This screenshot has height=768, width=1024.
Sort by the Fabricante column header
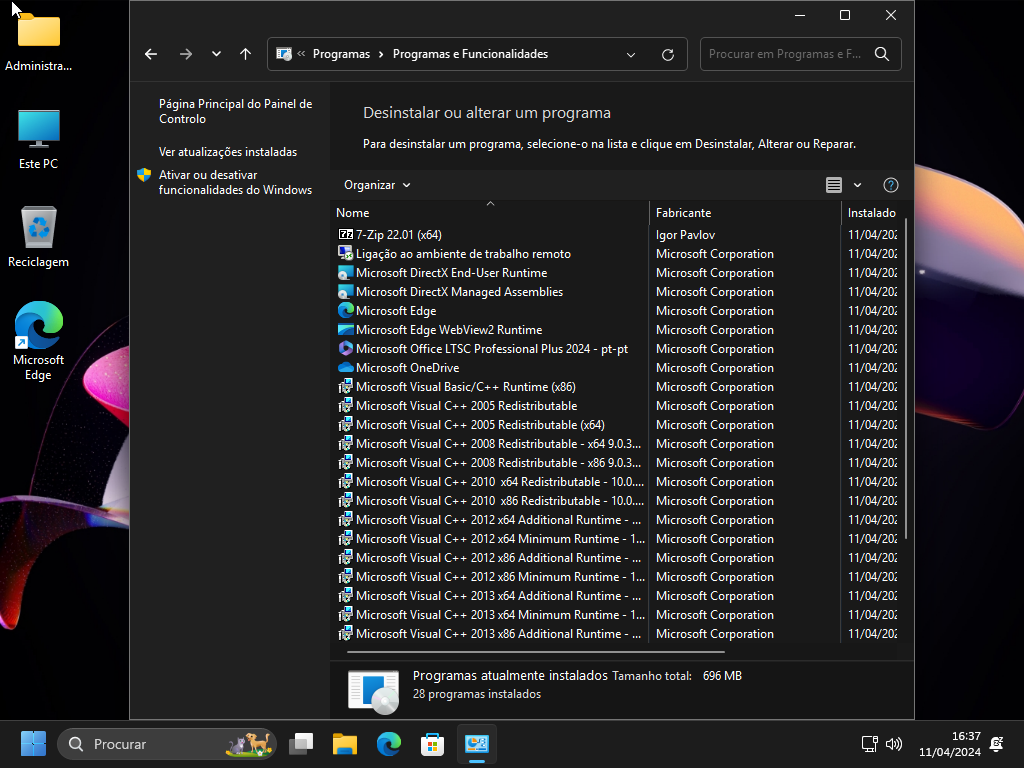click(744, 213)
